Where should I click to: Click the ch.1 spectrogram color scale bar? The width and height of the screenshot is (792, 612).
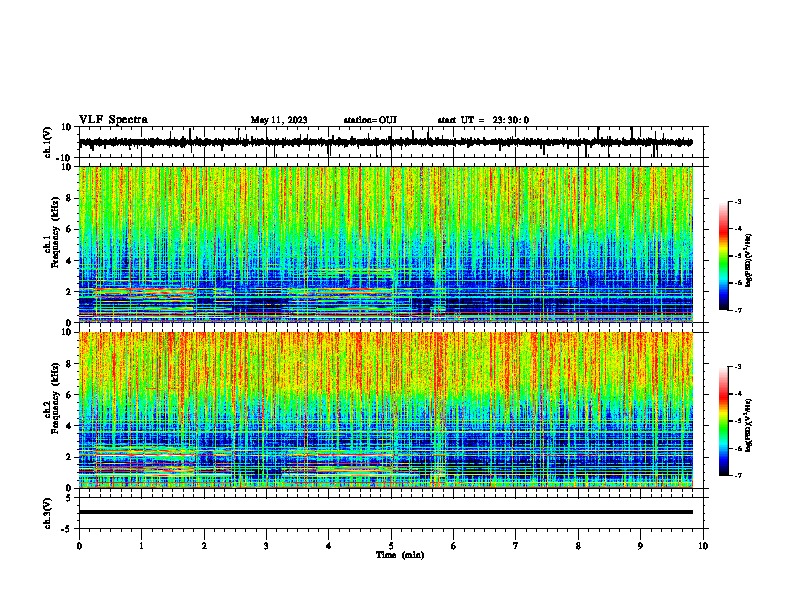tap(724, 256)
